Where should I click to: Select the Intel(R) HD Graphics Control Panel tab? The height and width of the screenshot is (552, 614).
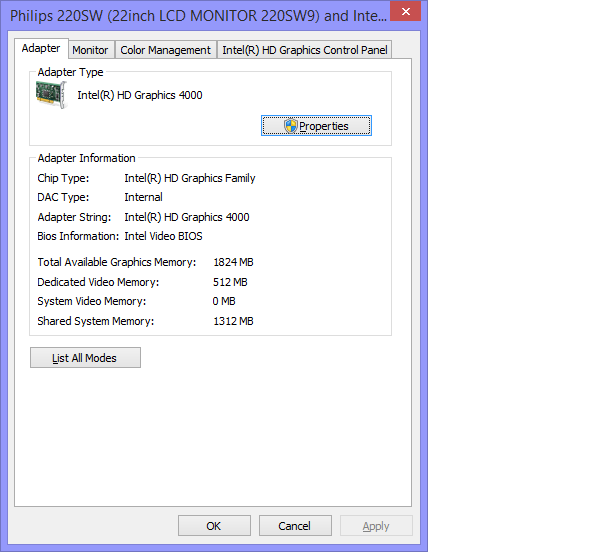(304, 50)
